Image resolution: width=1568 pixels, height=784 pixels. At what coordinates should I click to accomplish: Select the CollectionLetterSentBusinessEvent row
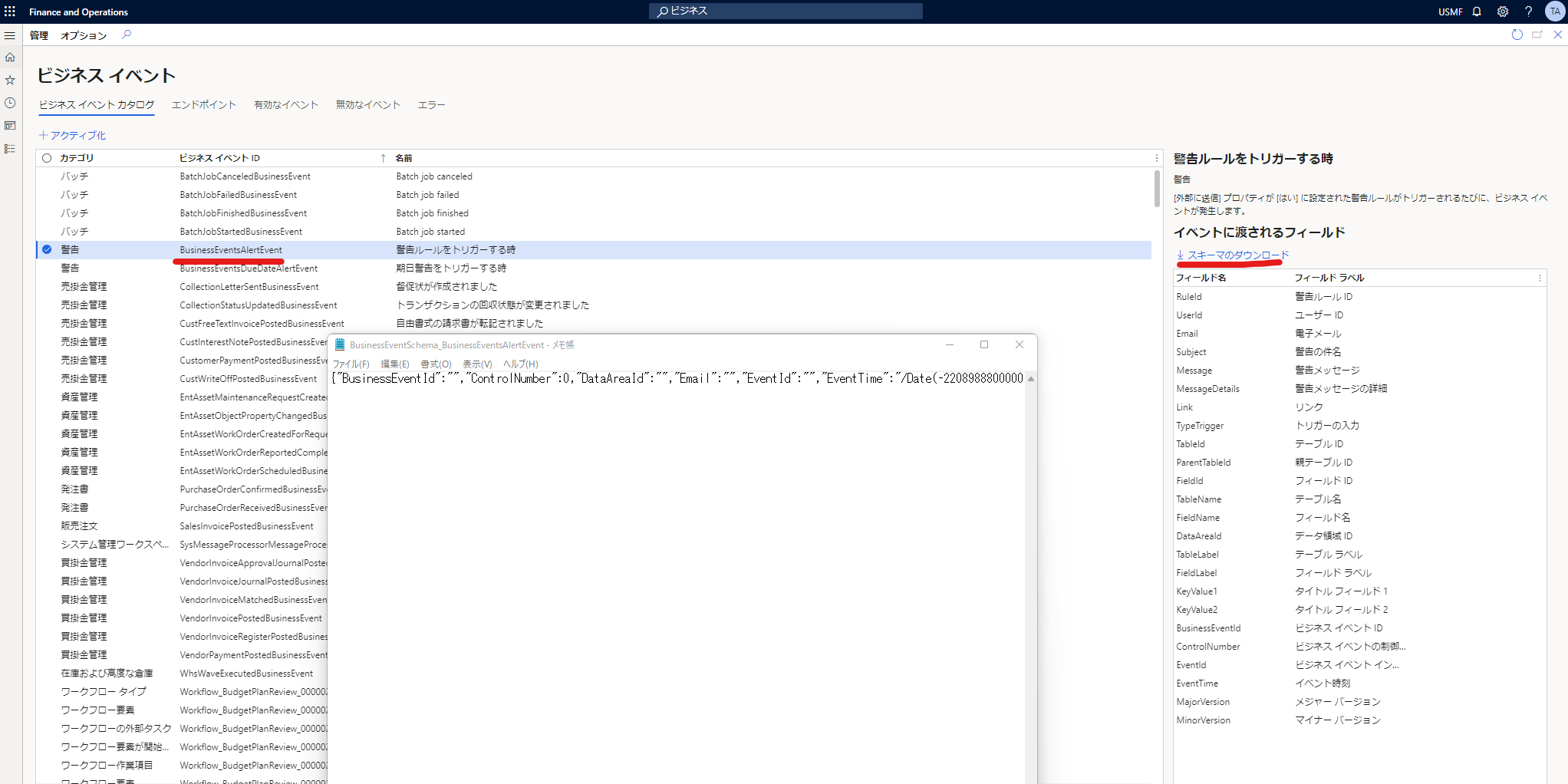594,287
